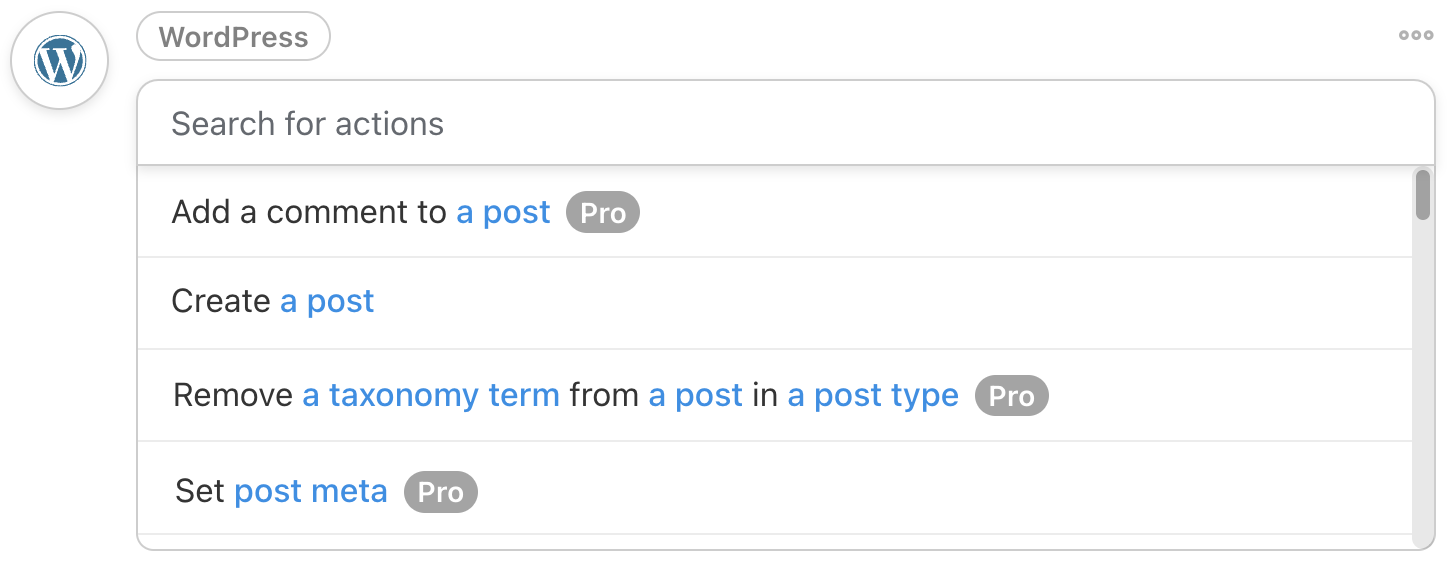Click the scrollbar track below the thumb
The width and height of the screenshot is (1448, 562).
pos(1422,400)
